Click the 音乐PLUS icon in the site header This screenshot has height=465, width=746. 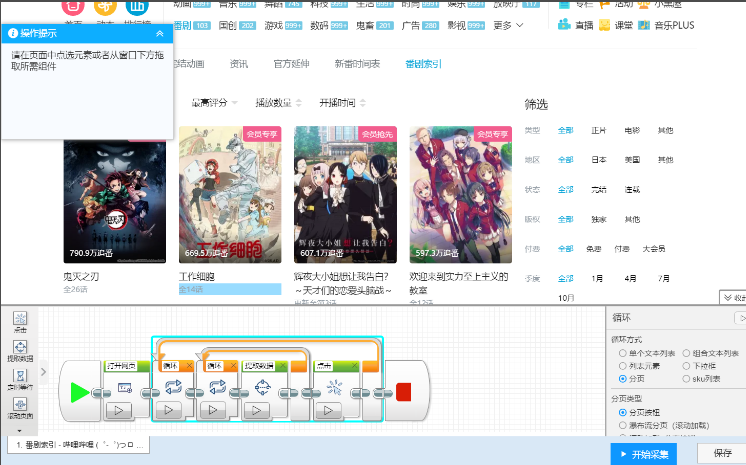pos(644,25)
